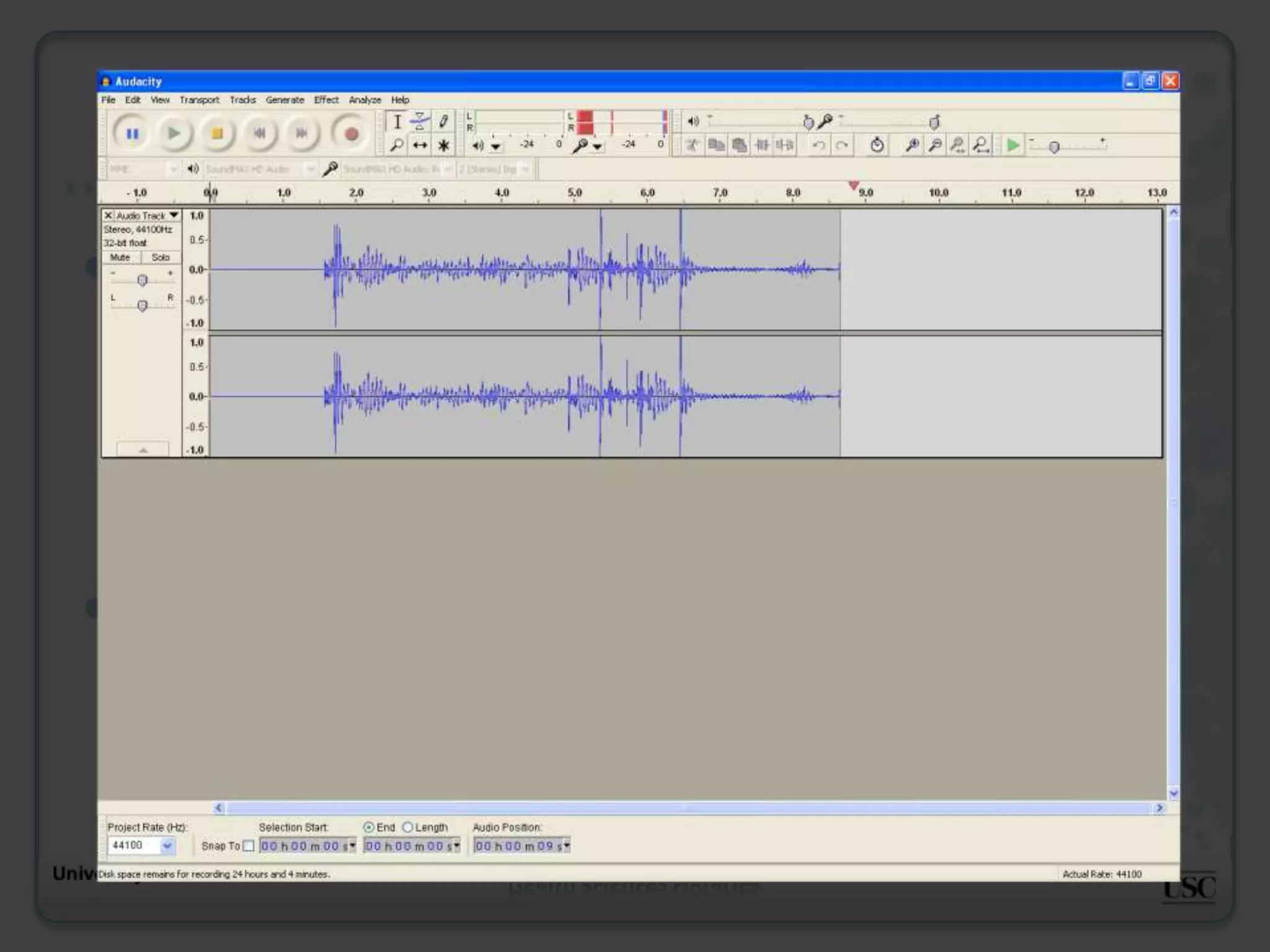Click the Pause transport button

pos(132,133)
